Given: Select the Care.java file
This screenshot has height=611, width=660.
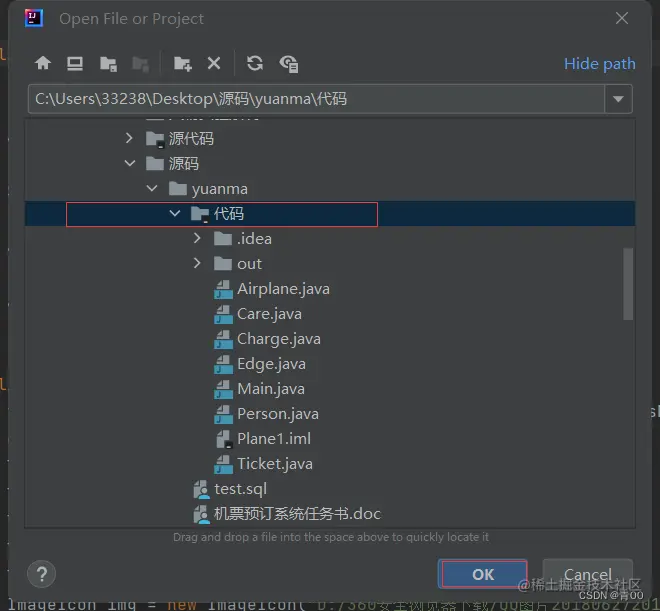Looking at the screenshot, I should 269,314.
